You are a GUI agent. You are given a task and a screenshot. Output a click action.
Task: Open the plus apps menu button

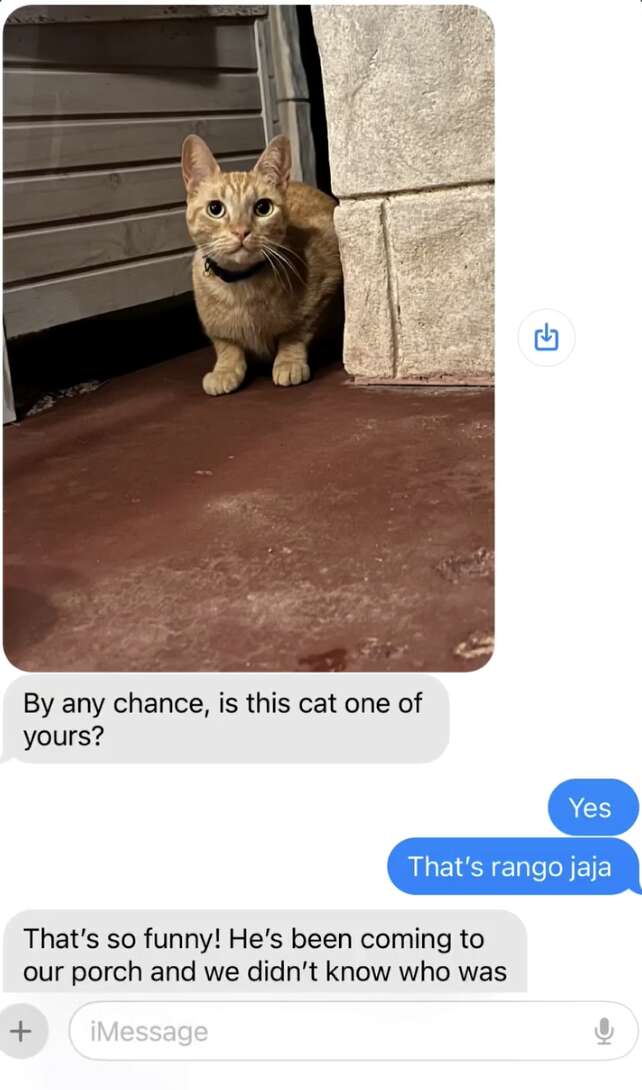tap(22, 1030)
